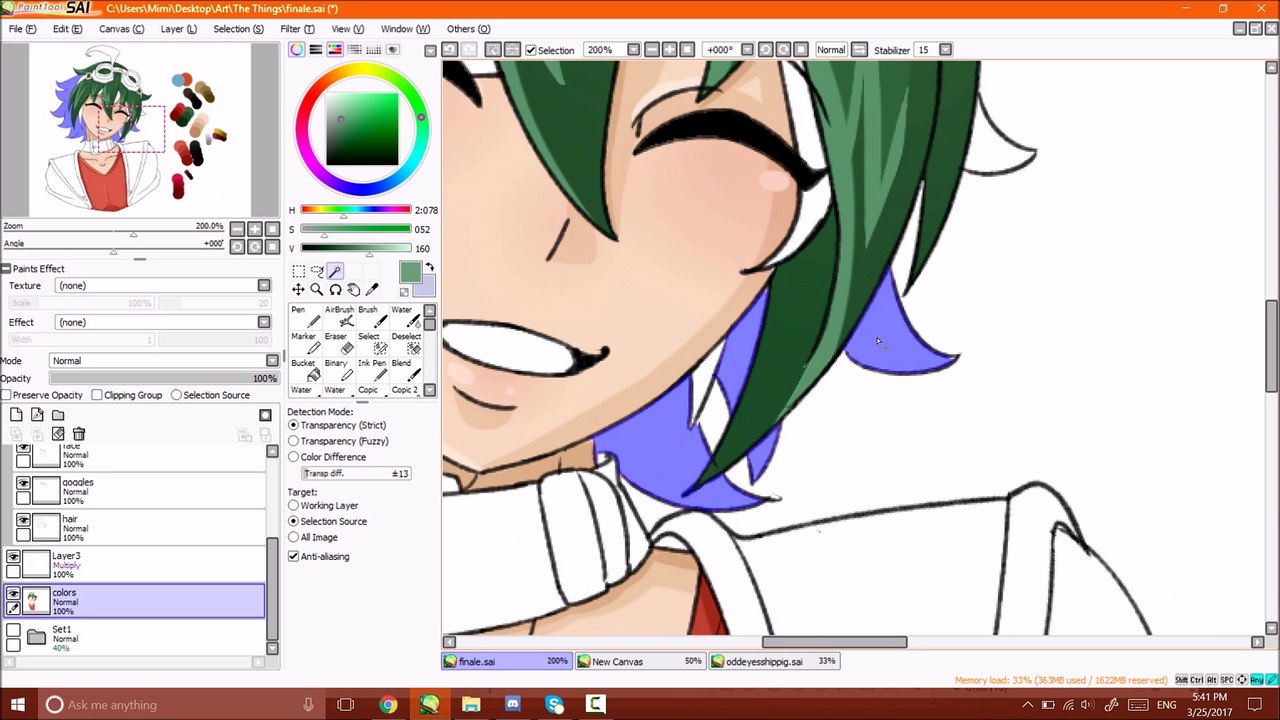Open the rotation angle dropdown
The width and height of the screenshot is (1280, 720).
coord(747,50)
